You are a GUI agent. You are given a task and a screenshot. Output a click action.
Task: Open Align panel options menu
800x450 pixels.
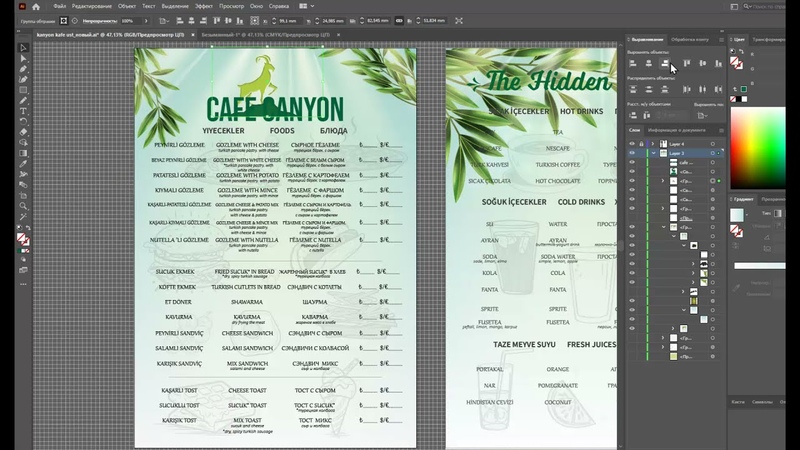tap(721, 40)
